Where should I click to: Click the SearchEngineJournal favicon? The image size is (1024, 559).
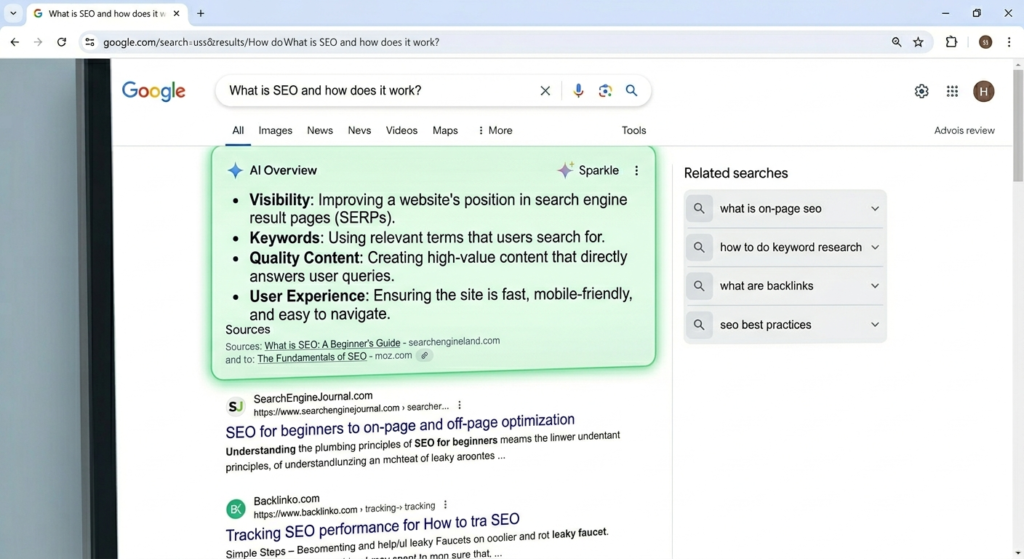pos(236,406)
